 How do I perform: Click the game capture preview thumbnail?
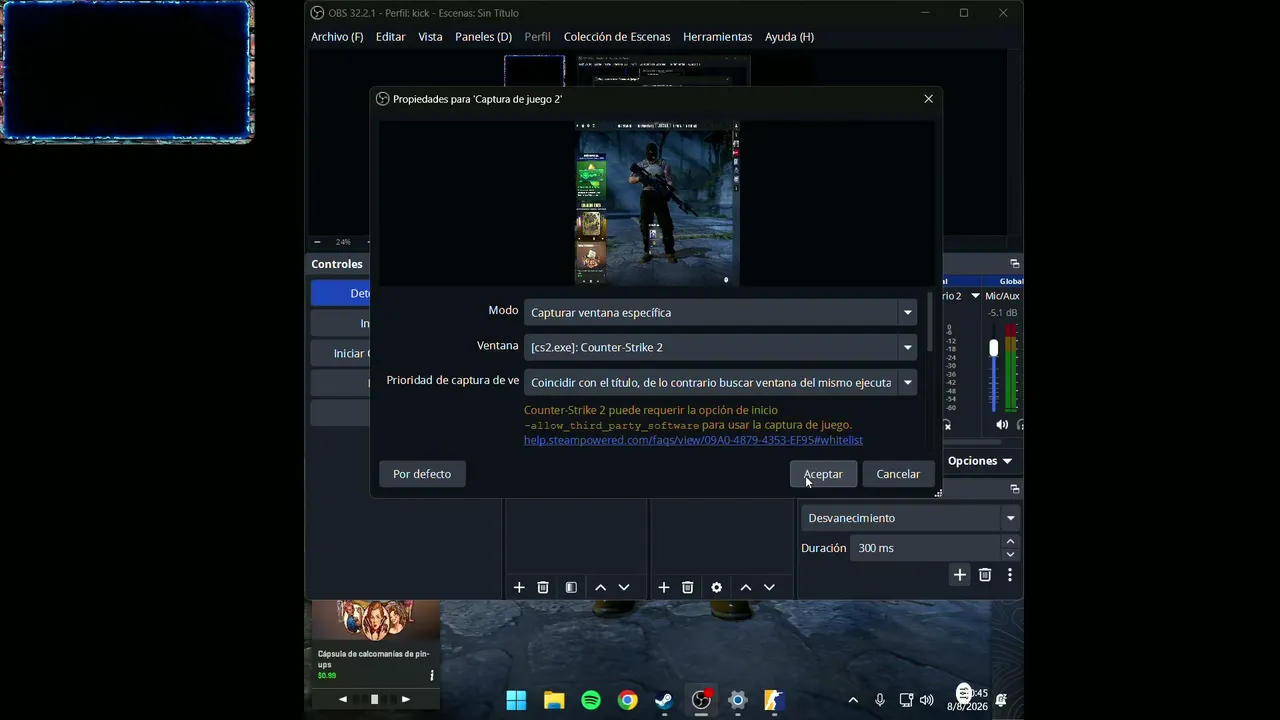[656, 204]
